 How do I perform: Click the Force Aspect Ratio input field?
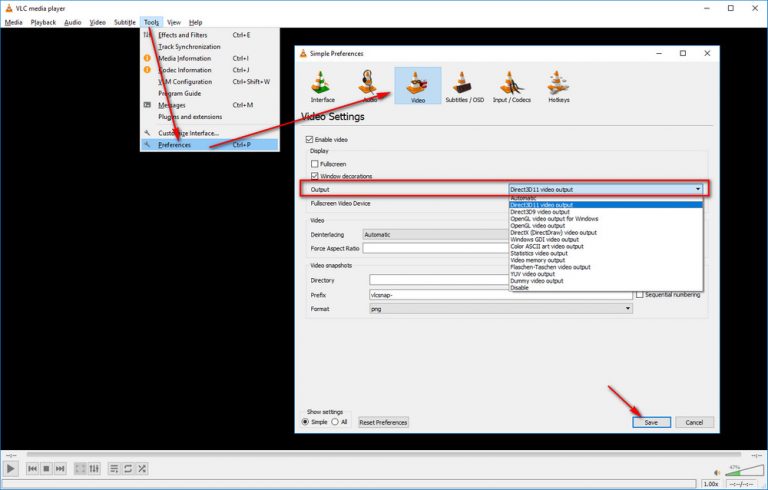point(436,248)
